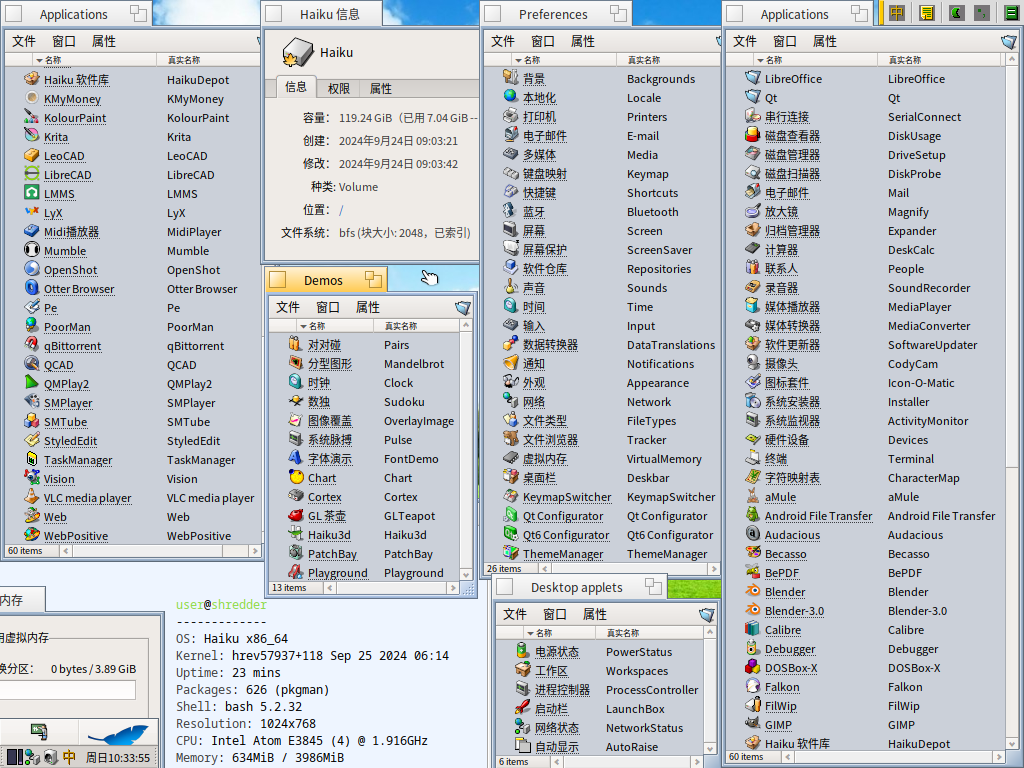Select the LaunchBox rocket icon in Desktop applets
The image size is (1024, 768).
pyautogui.click(x=522, y=707)
